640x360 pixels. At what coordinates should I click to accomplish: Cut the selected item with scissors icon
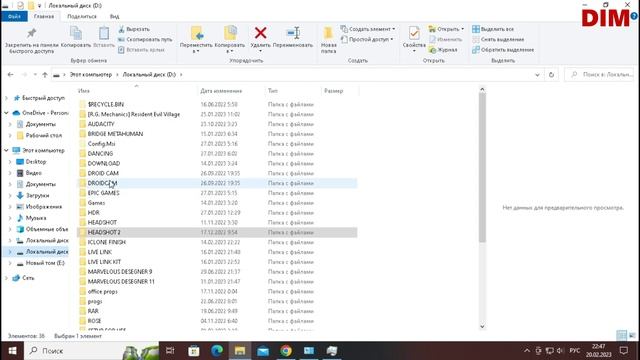[x=134, y=29]
